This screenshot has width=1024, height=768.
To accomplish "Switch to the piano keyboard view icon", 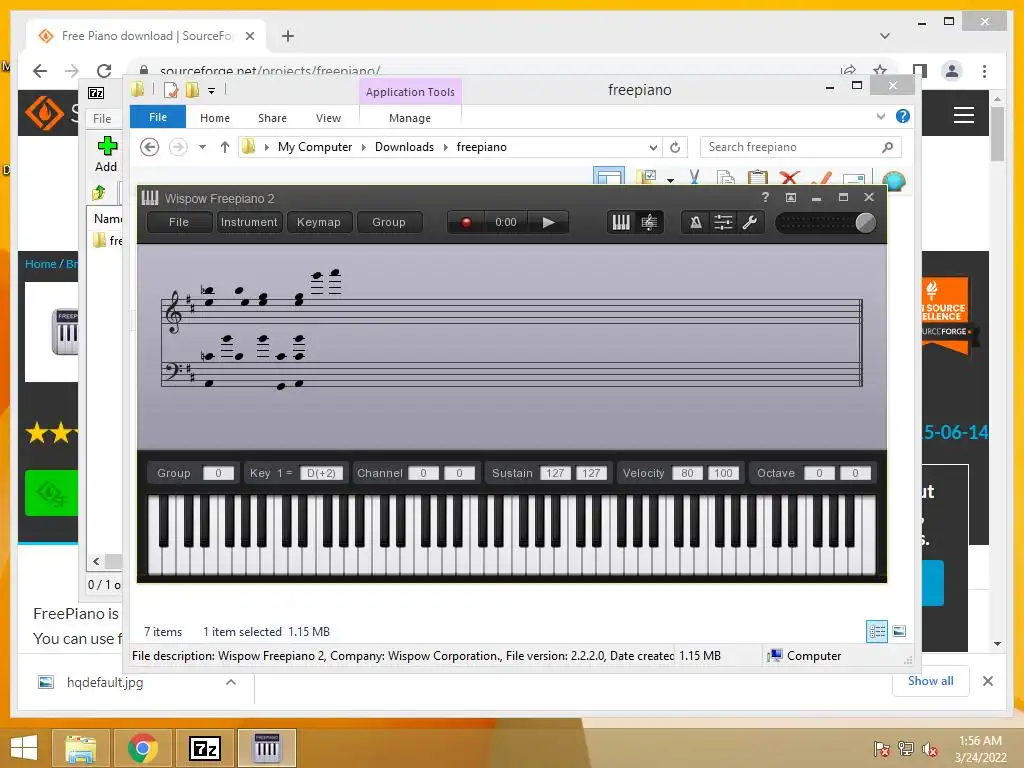I will click(620, 223).
